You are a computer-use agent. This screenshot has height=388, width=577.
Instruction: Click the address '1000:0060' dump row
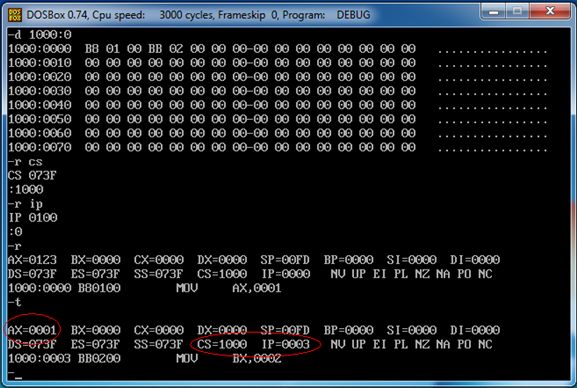click(x=39, y=133)
